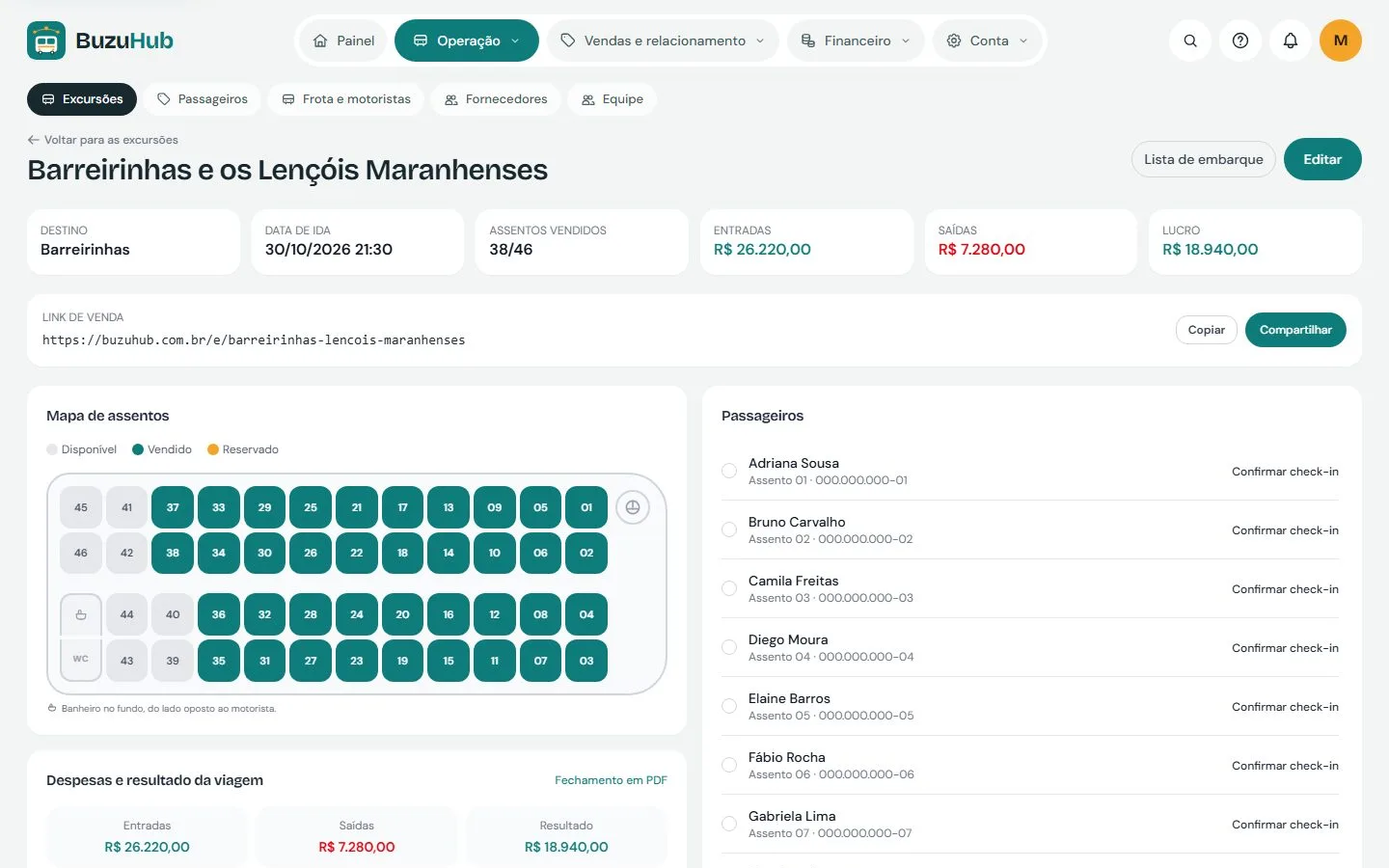Select sold seat 01
The height and width of the screenshot is (868, 1389).
tap(586, 507)
